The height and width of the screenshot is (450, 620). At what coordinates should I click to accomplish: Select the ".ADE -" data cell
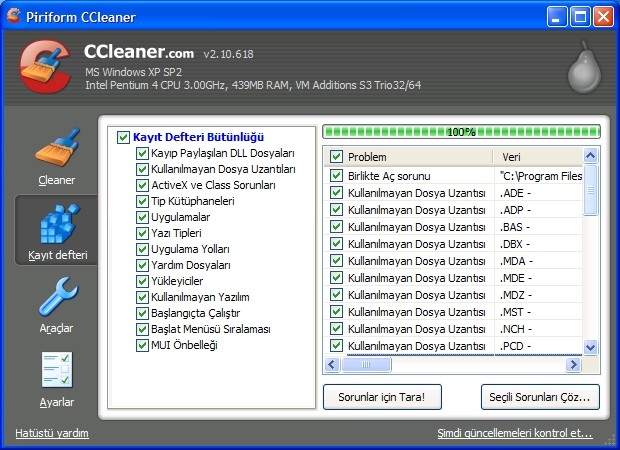tap(538, 193)
